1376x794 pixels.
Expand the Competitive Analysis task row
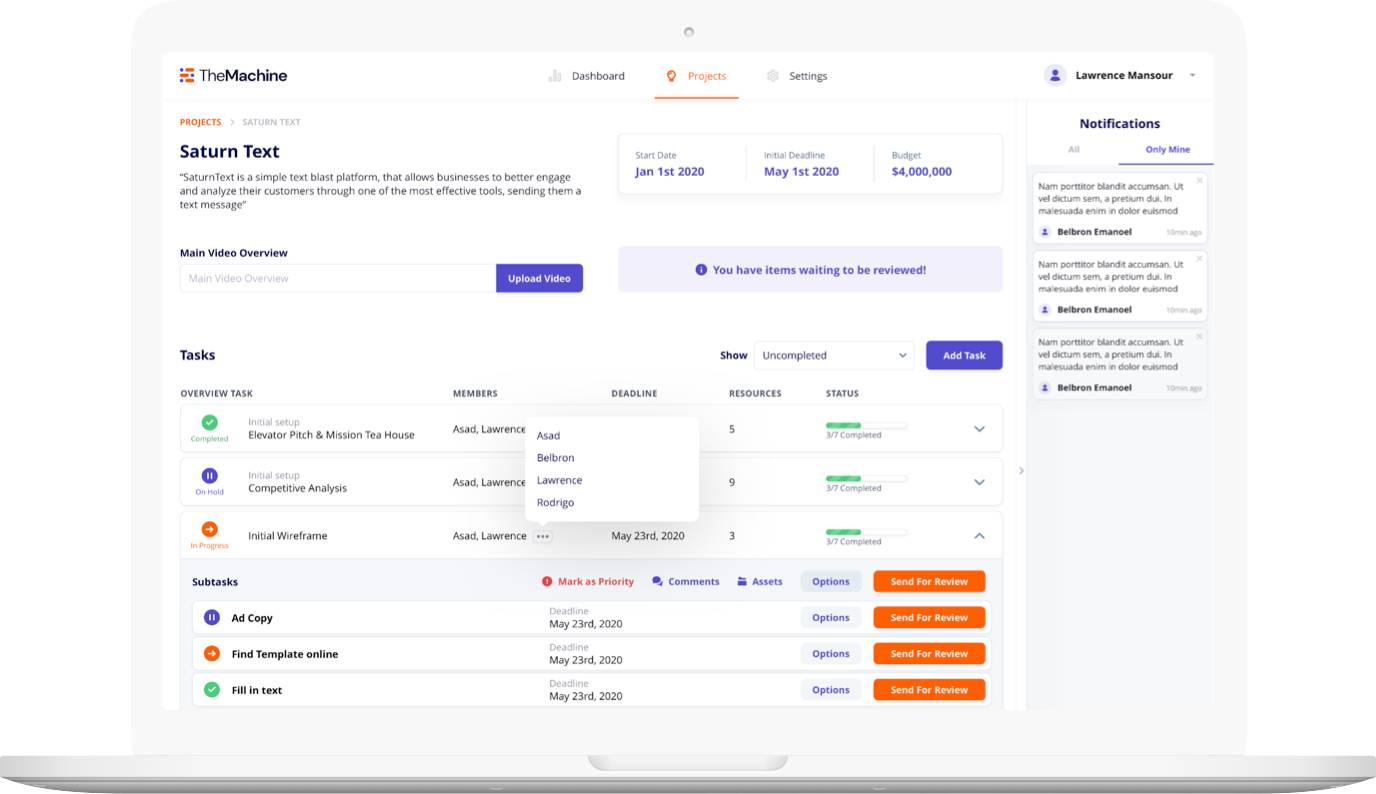(979, 482)
